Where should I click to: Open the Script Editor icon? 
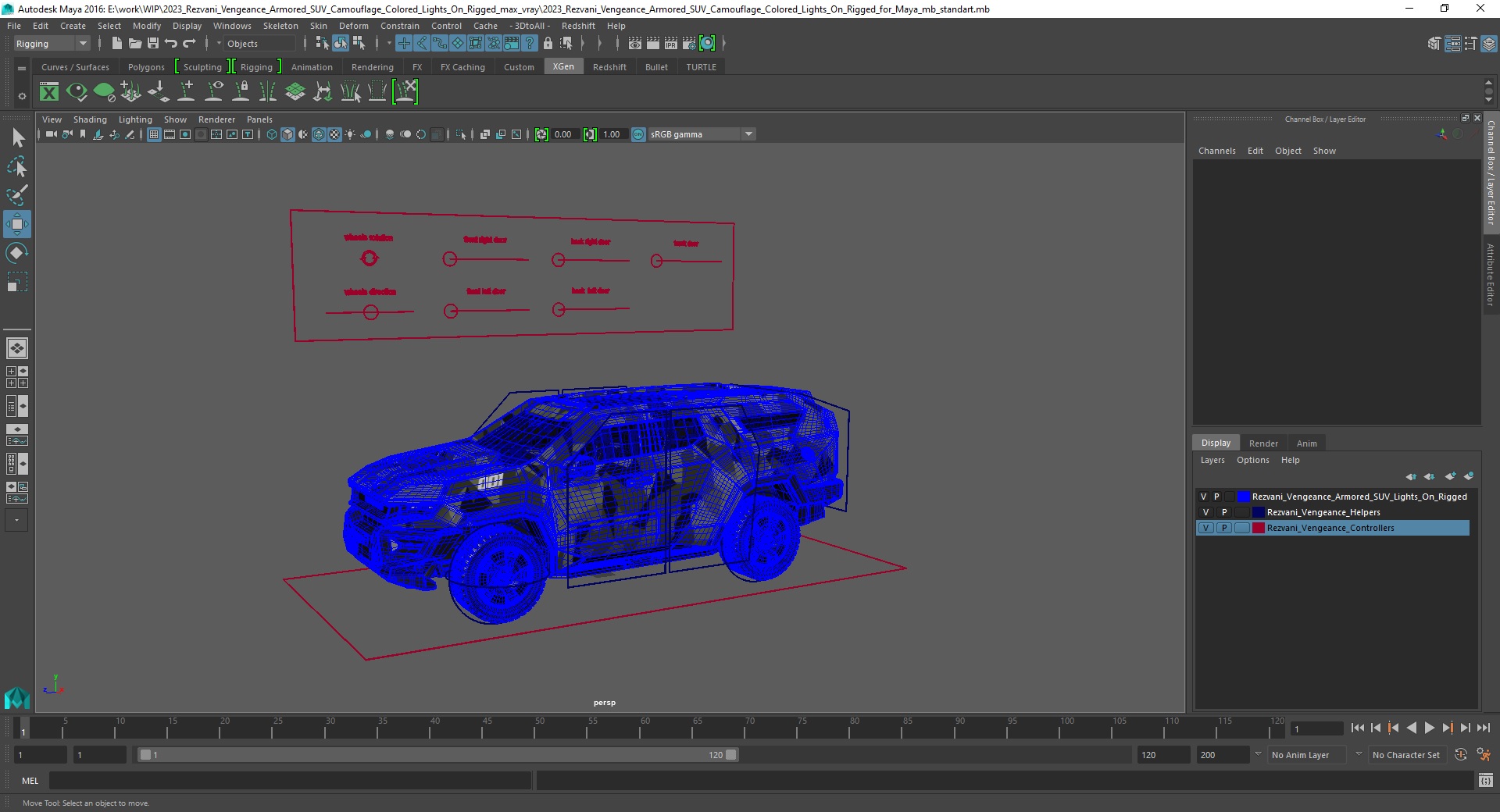pyautogui.click(x=1486, y=780)
